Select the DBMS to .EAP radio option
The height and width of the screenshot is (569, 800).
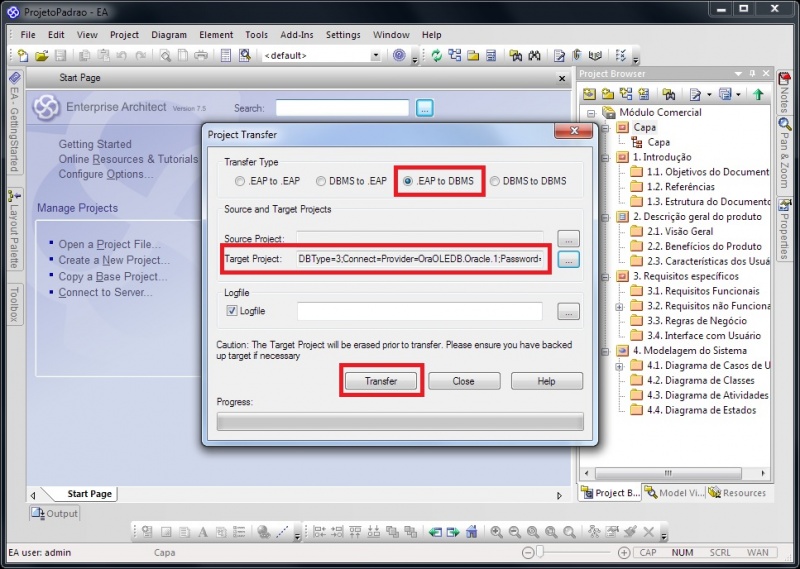coord(321,181)
